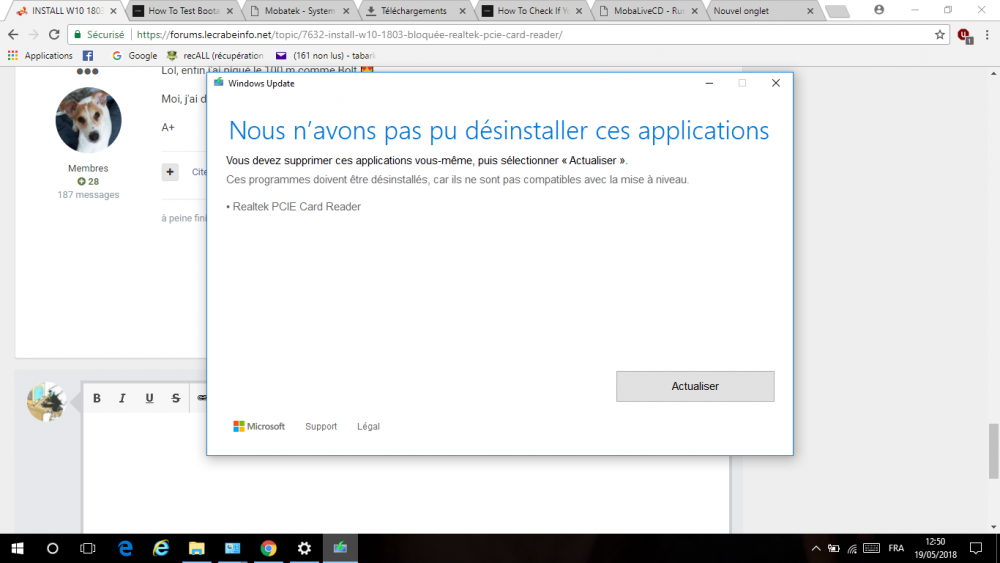
Task: Check the battery status tray icon
Action: tap(834, 548)
